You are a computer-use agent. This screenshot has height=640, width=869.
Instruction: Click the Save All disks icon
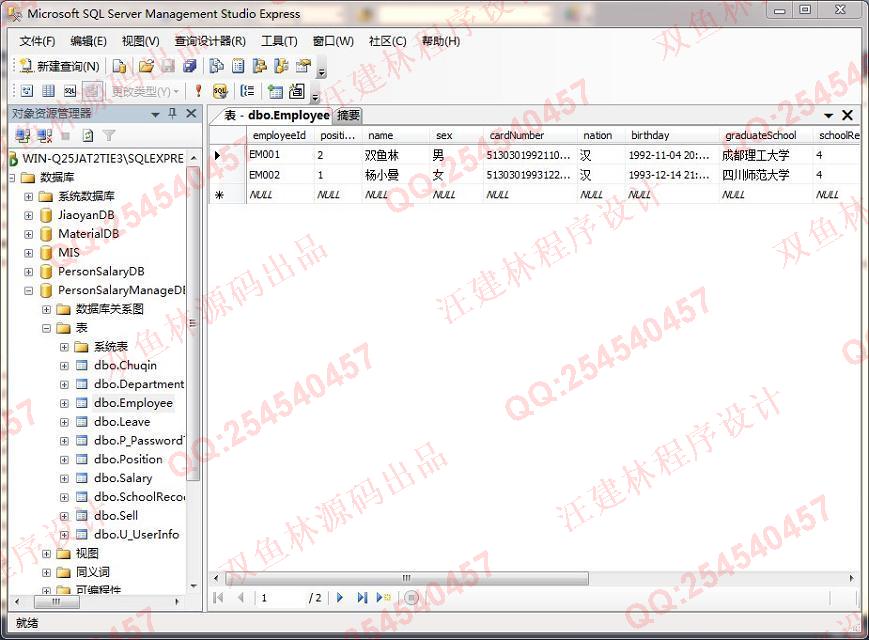(190, 66)
